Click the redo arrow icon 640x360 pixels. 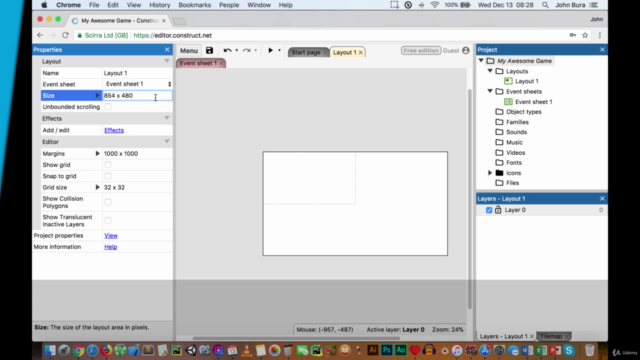[x=247, y=51]
